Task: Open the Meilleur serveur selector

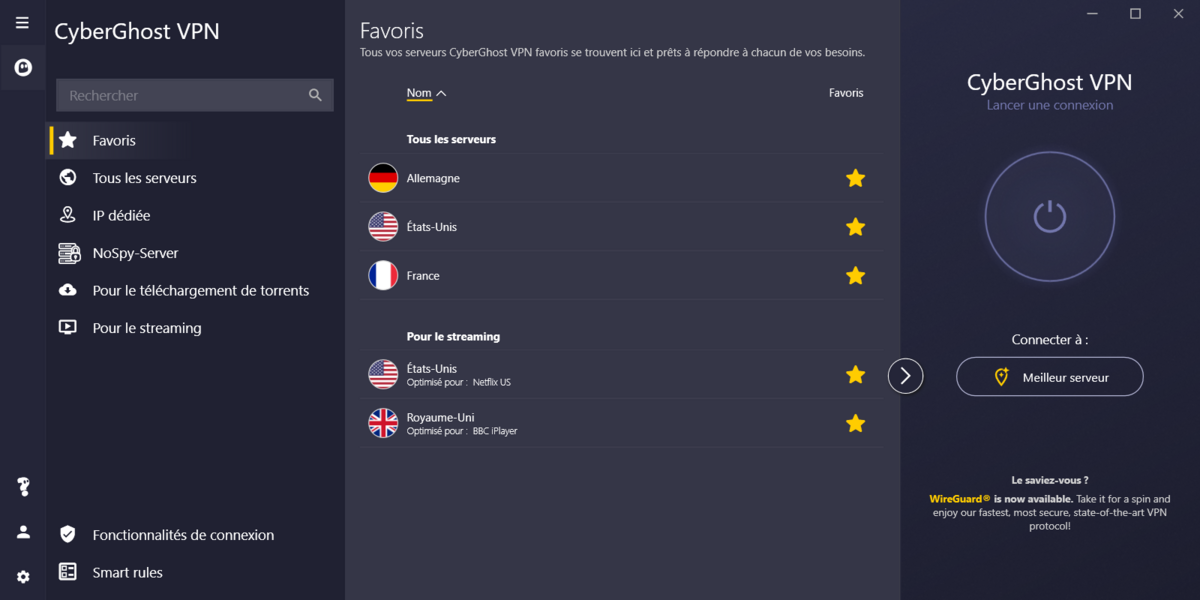Action: [1049, 377]
